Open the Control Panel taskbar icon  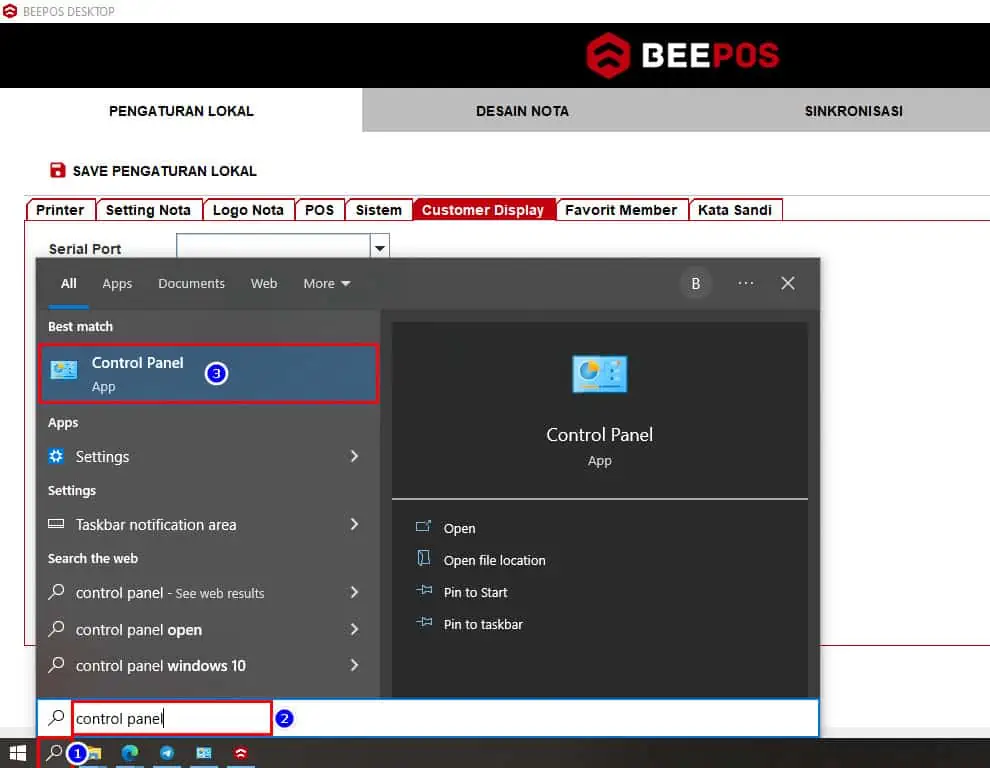point(204,753)
